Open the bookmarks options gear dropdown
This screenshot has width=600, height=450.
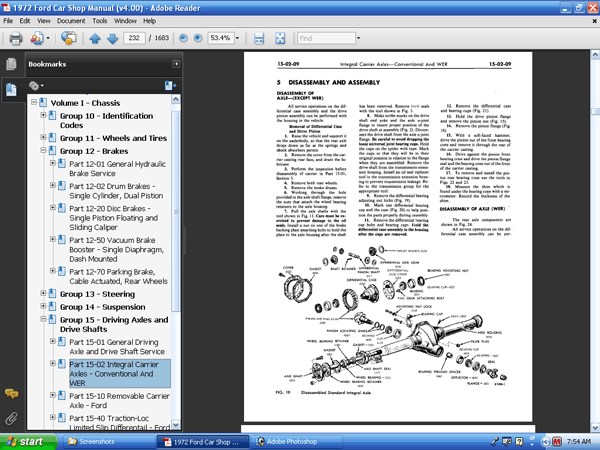coord(37,86)
